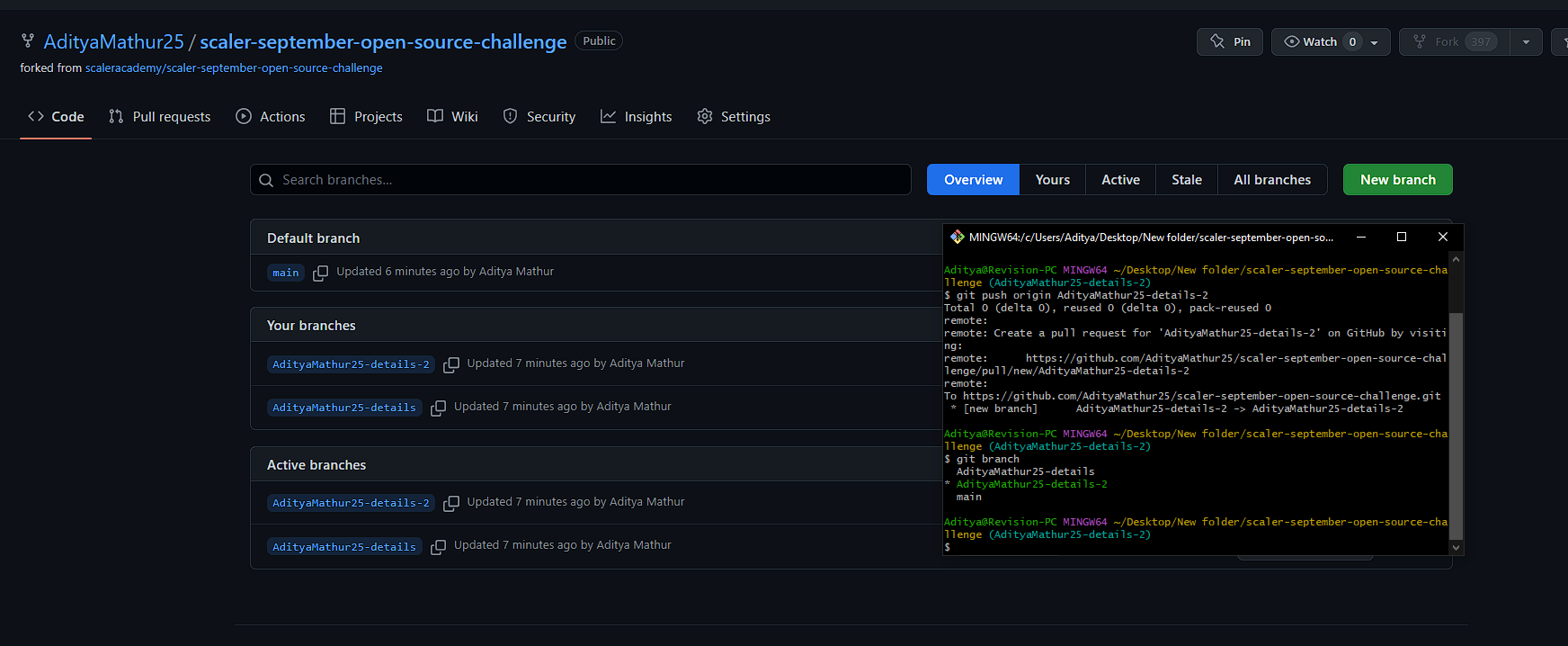
Task: Expand the Watch dropdown caret
Action: pos(1374,42)
